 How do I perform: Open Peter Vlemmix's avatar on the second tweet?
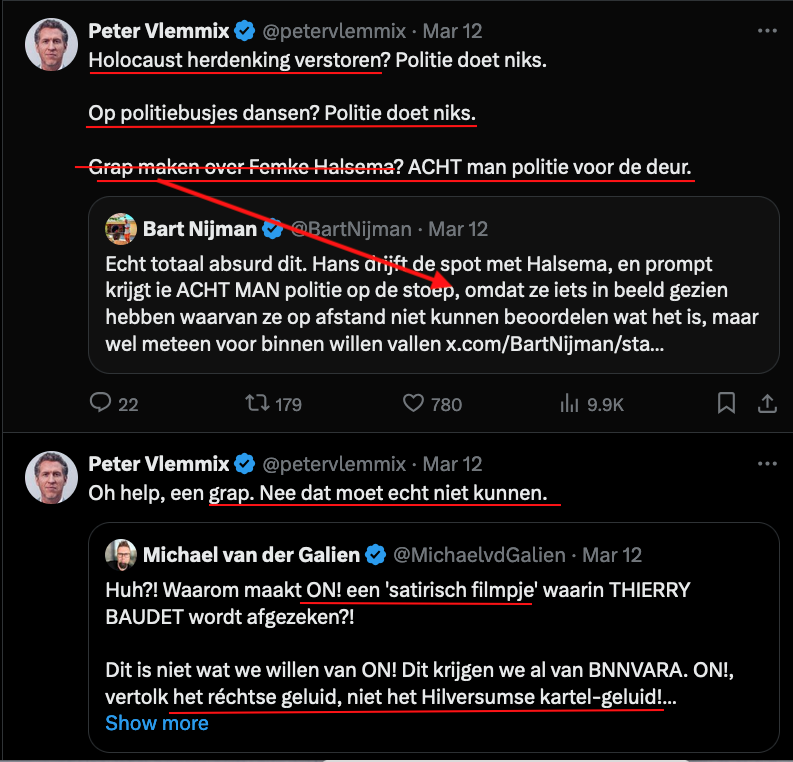tap(51, 478)
